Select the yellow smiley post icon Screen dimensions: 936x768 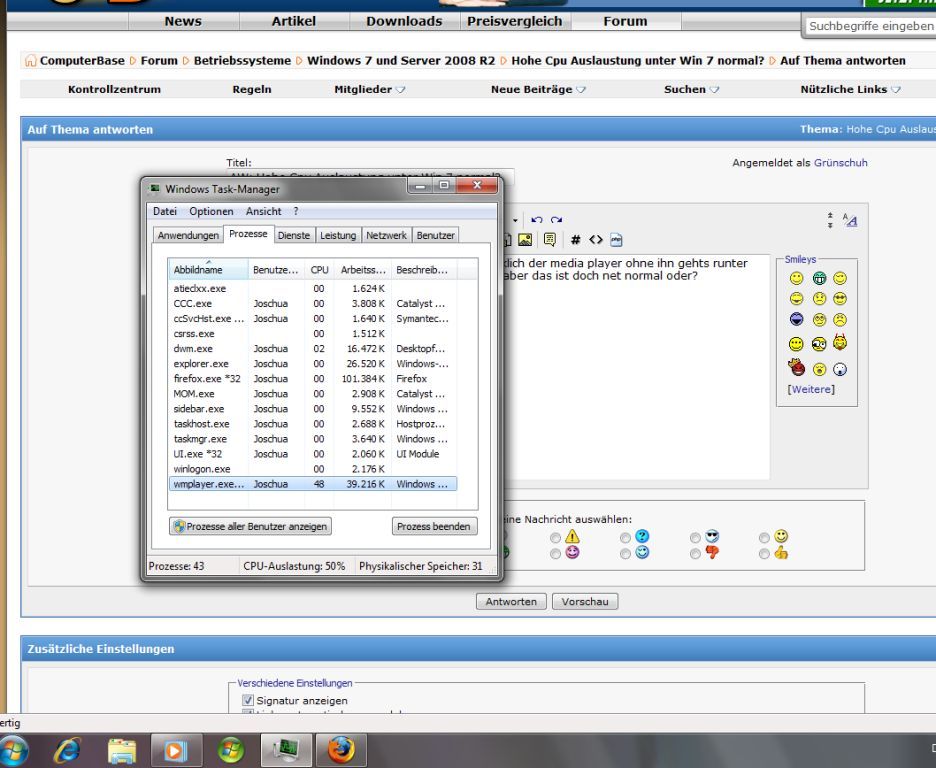point(781,536)
